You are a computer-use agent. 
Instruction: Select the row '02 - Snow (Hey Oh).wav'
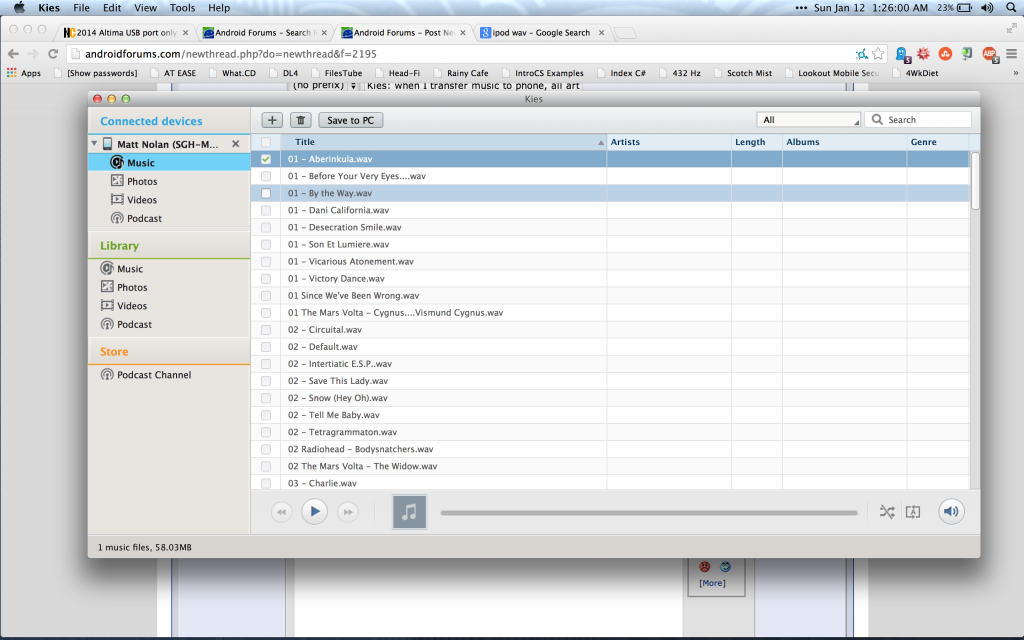pyautogui.click(x=610, y=398)
